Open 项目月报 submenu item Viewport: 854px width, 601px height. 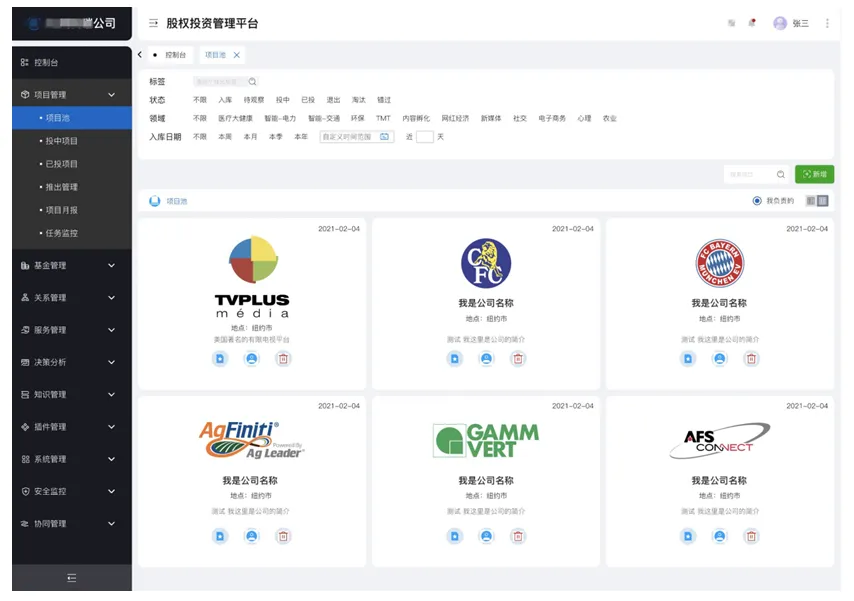[72, 210]
